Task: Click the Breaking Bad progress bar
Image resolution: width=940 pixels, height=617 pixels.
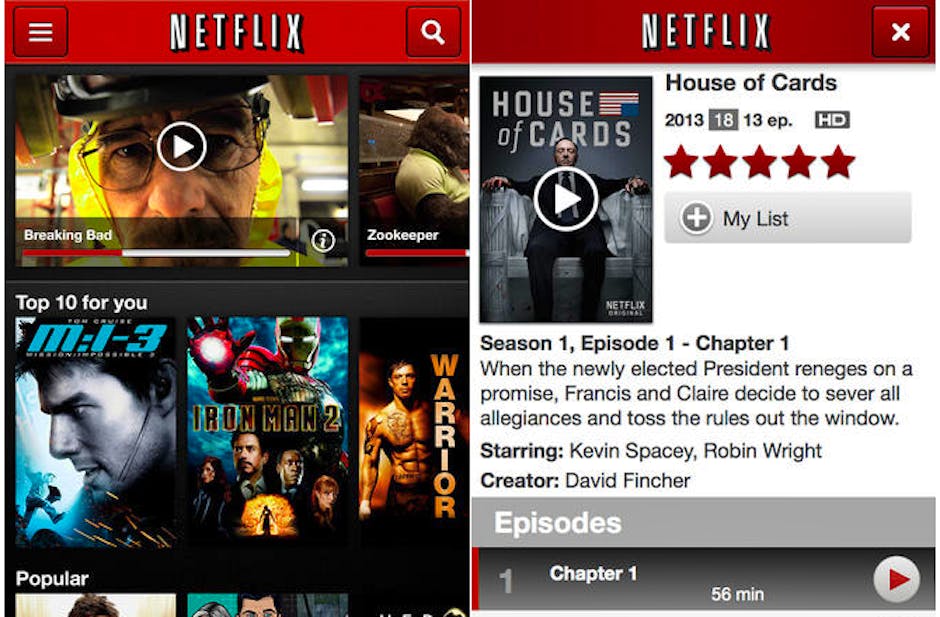Action: coord(156,253)
